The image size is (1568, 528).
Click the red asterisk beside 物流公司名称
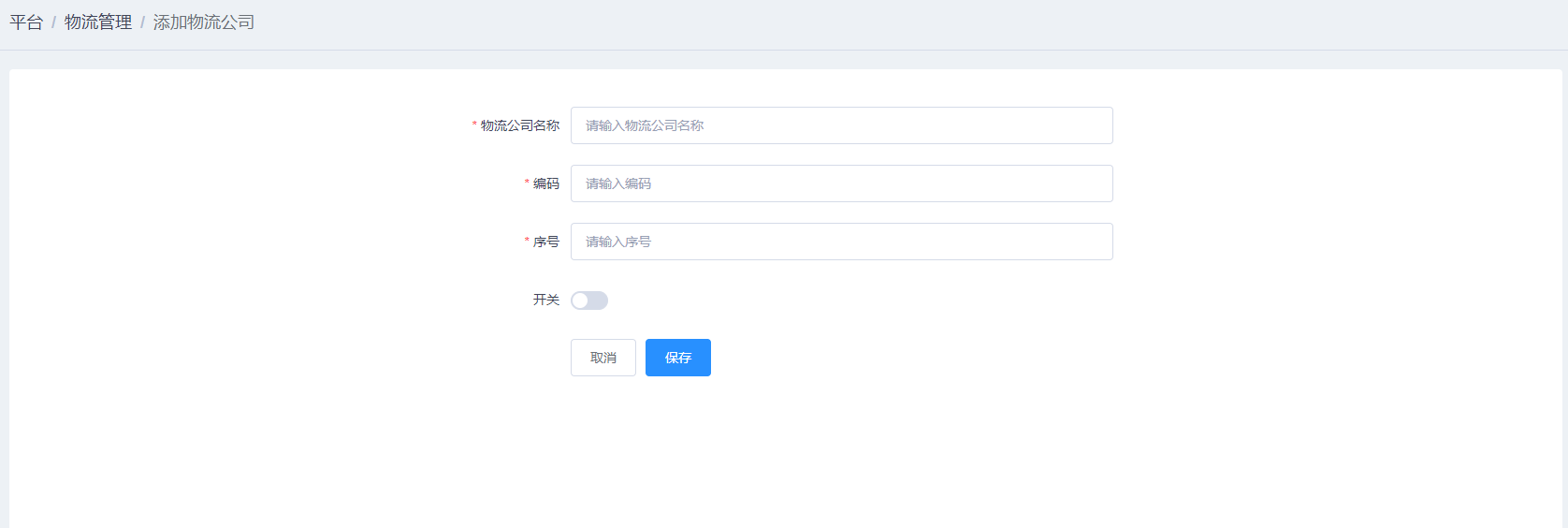tap(474, 125)
